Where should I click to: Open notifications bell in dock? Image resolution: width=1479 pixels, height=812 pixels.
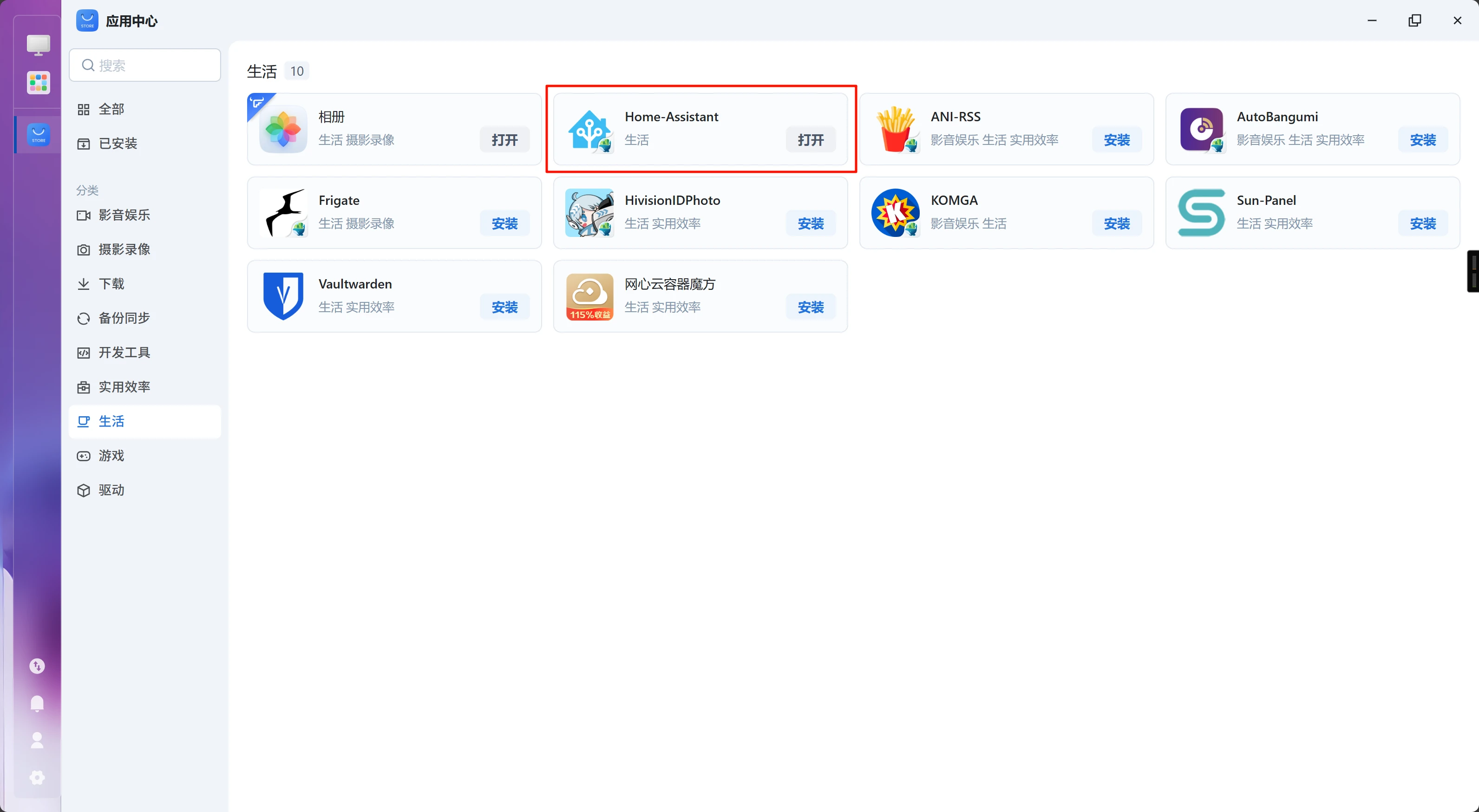click(37, 703)
